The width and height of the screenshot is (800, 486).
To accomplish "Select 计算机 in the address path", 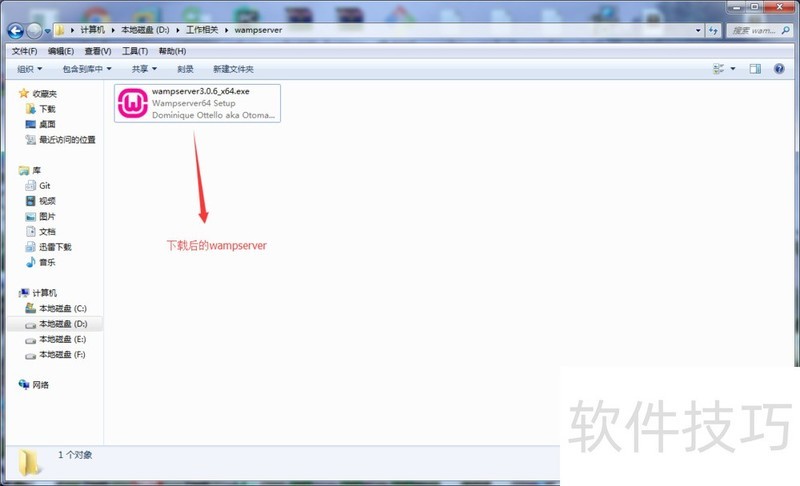I will pos(92,30).
